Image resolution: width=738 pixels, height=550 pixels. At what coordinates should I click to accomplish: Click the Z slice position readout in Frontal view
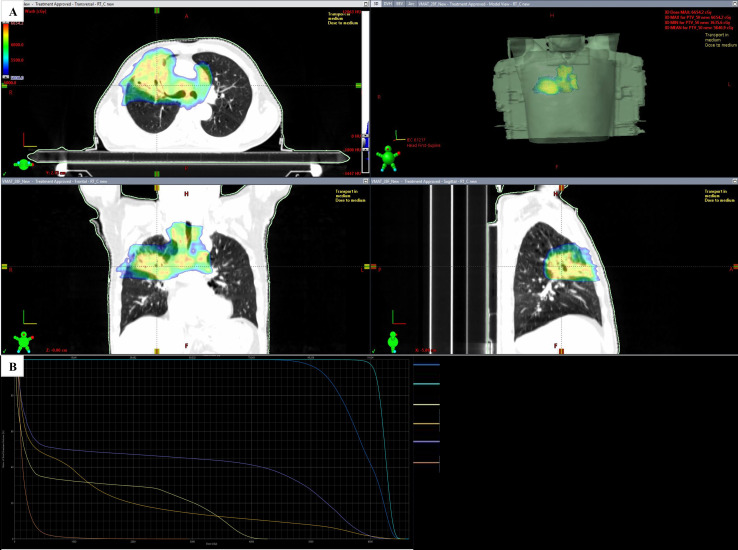pyautogui.click(x=56, y=350)
